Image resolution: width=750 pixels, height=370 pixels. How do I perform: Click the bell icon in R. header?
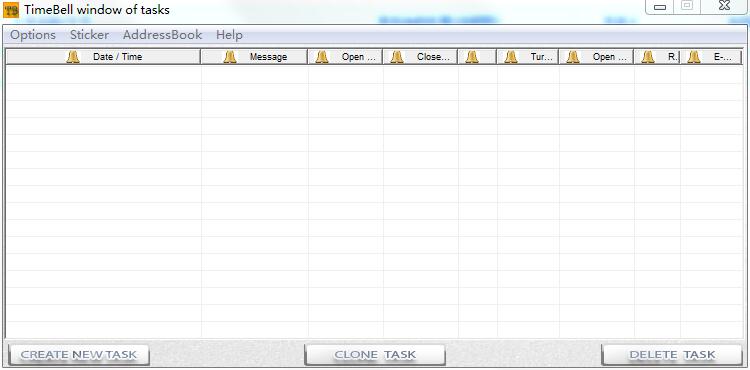(648, 57)
